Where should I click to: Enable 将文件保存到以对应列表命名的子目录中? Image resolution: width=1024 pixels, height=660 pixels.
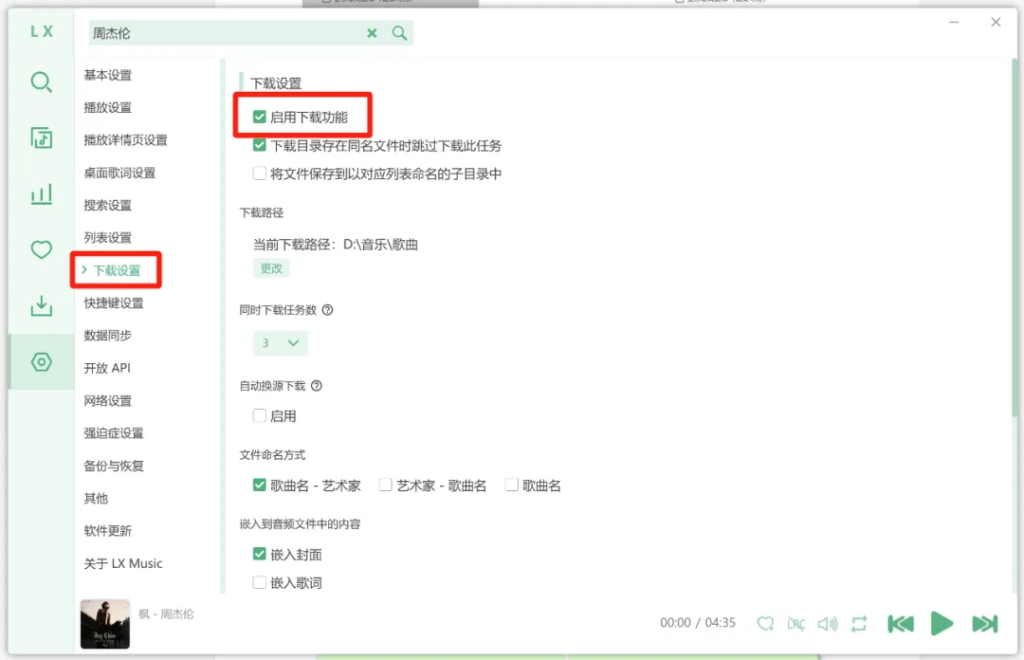click(x=259, y=174)
